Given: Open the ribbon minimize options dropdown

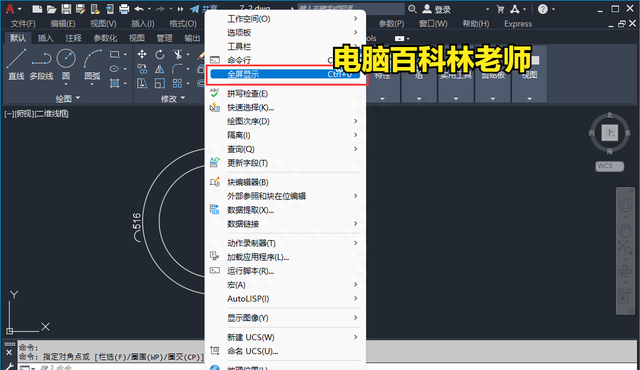Looking at the screenshot, I should (408, 39).
